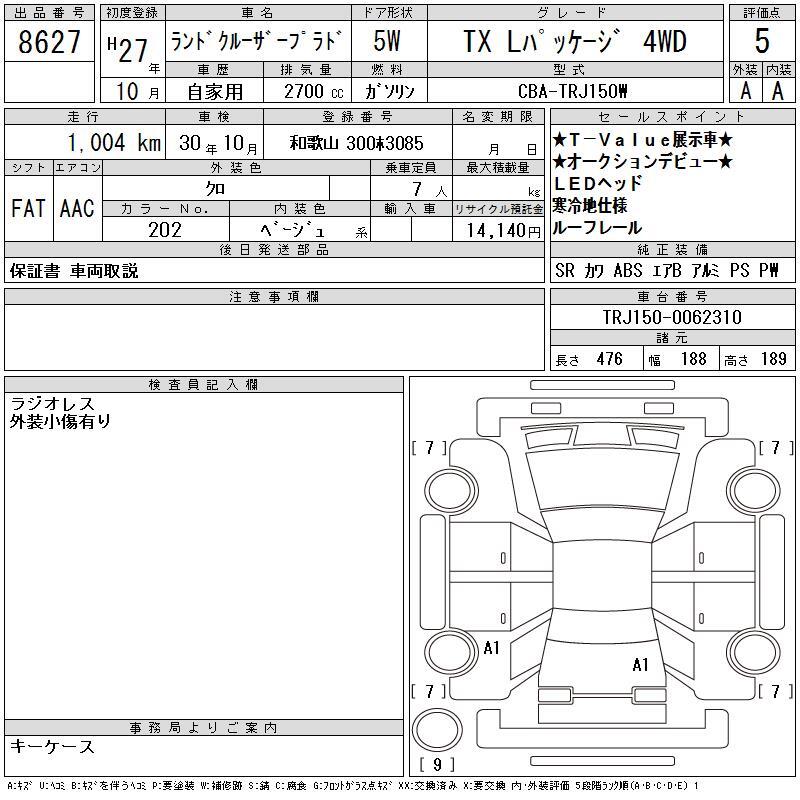This screenshot has width=800, height=800.
Task: Select registration number 和歌山 300*3085
Action: [x=357, y=143]
